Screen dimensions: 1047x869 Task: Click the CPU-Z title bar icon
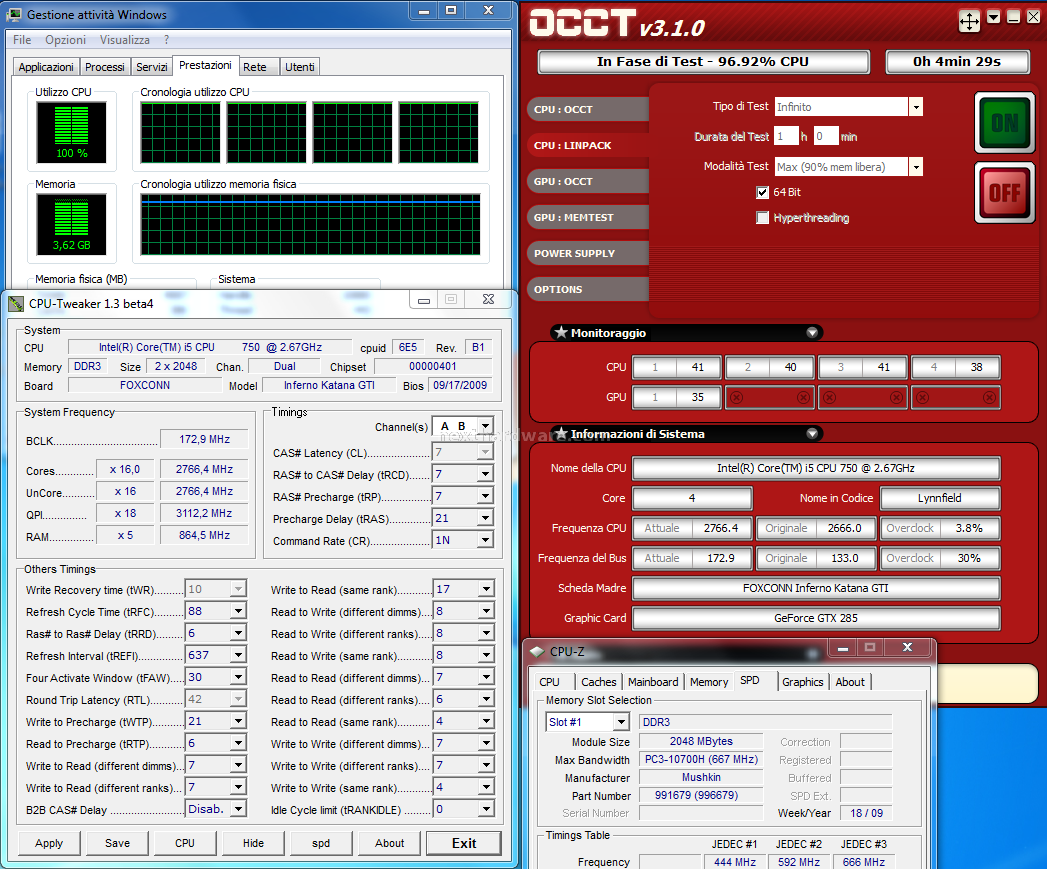coord(537,651)
